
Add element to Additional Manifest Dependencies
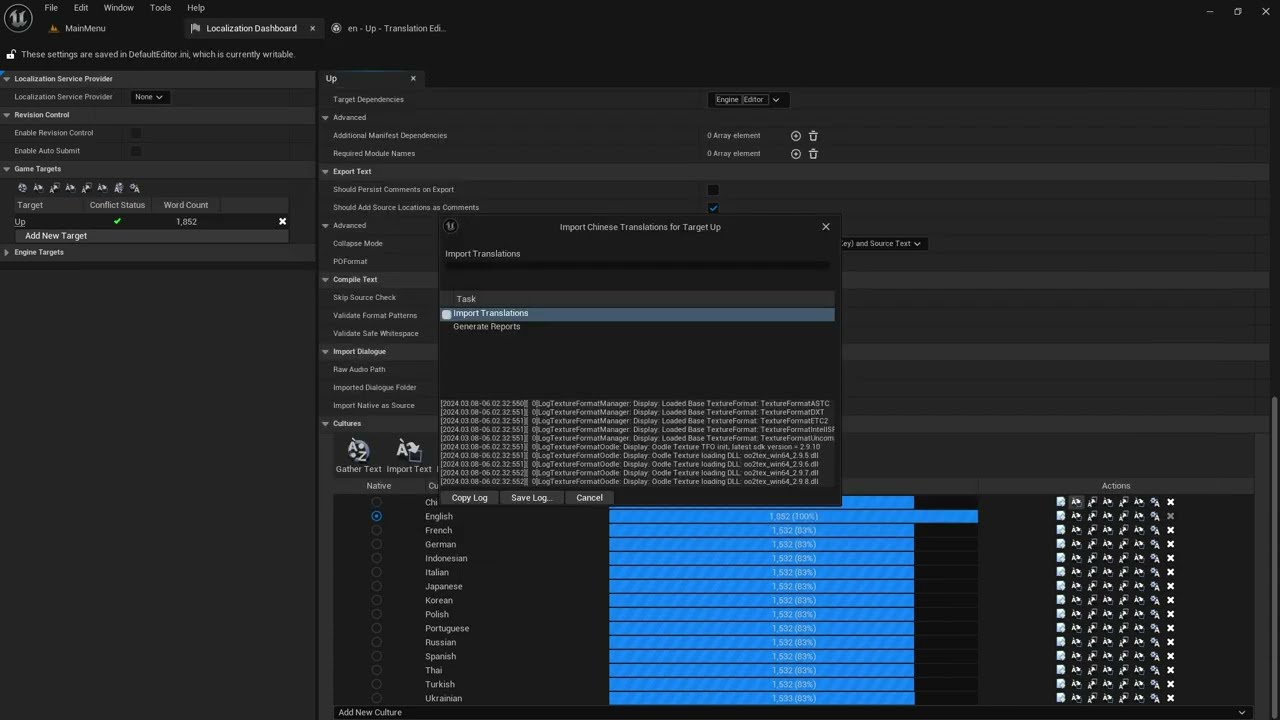(796, 136)
